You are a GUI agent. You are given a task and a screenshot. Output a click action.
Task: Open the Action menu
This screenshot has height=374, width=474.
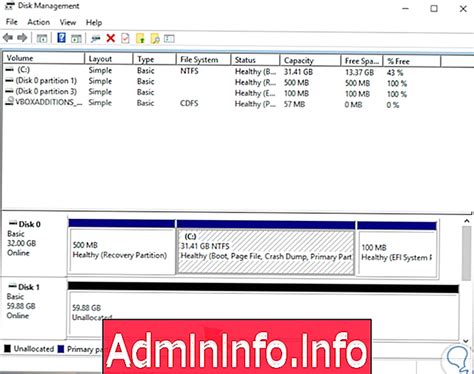pyautogui.click(x=38, y=22)
